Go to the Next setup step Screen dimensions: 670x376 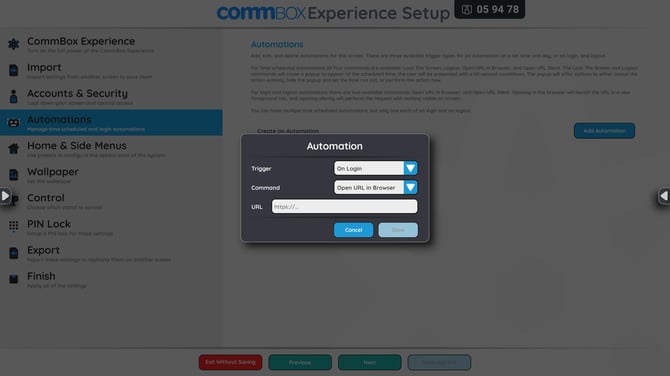point(370,362)
